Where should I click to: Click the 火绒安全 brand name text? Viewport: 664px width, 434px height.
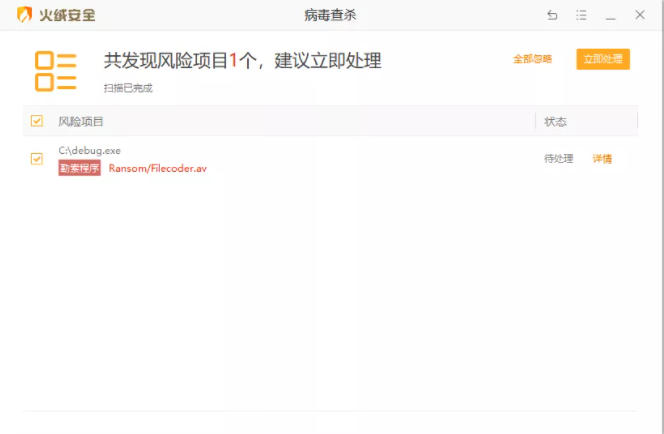(68, 15)
